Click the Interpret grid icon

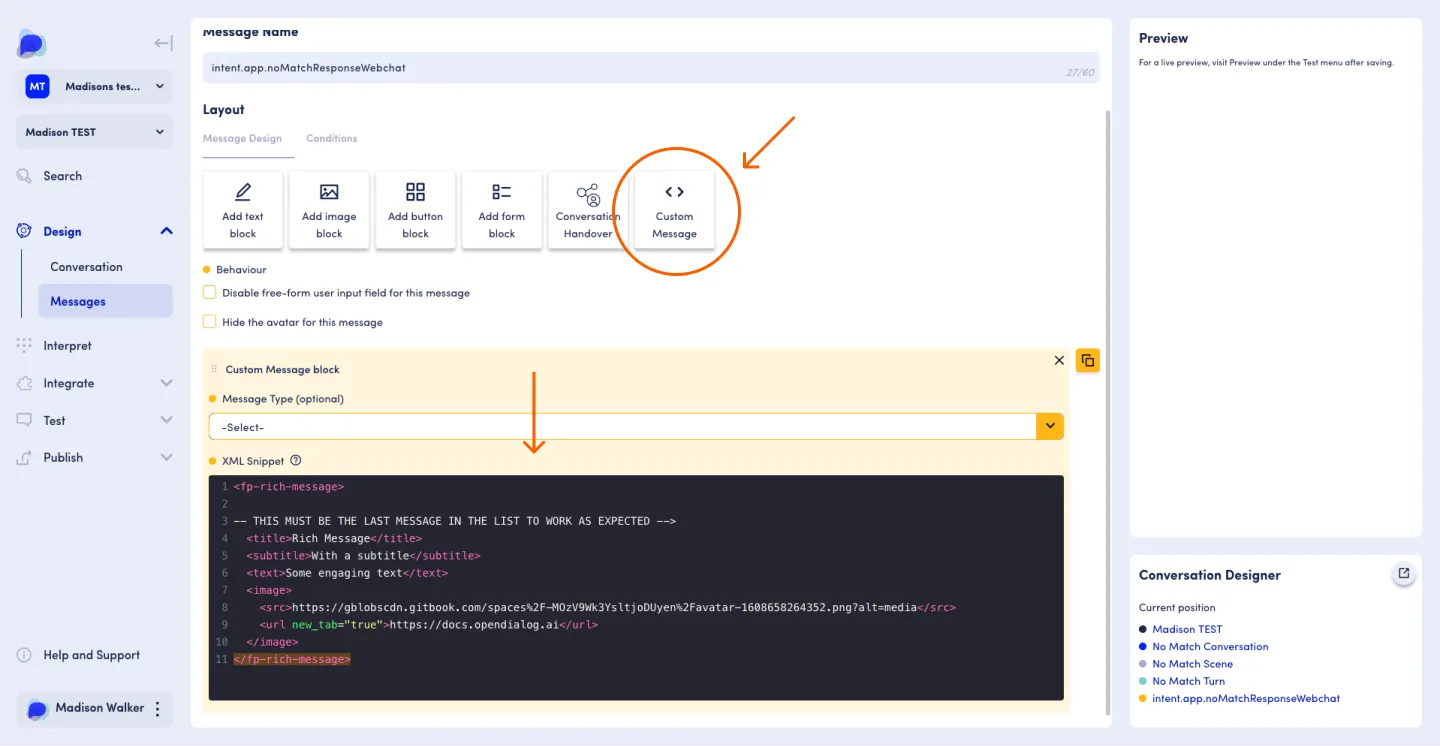[24, 345]
